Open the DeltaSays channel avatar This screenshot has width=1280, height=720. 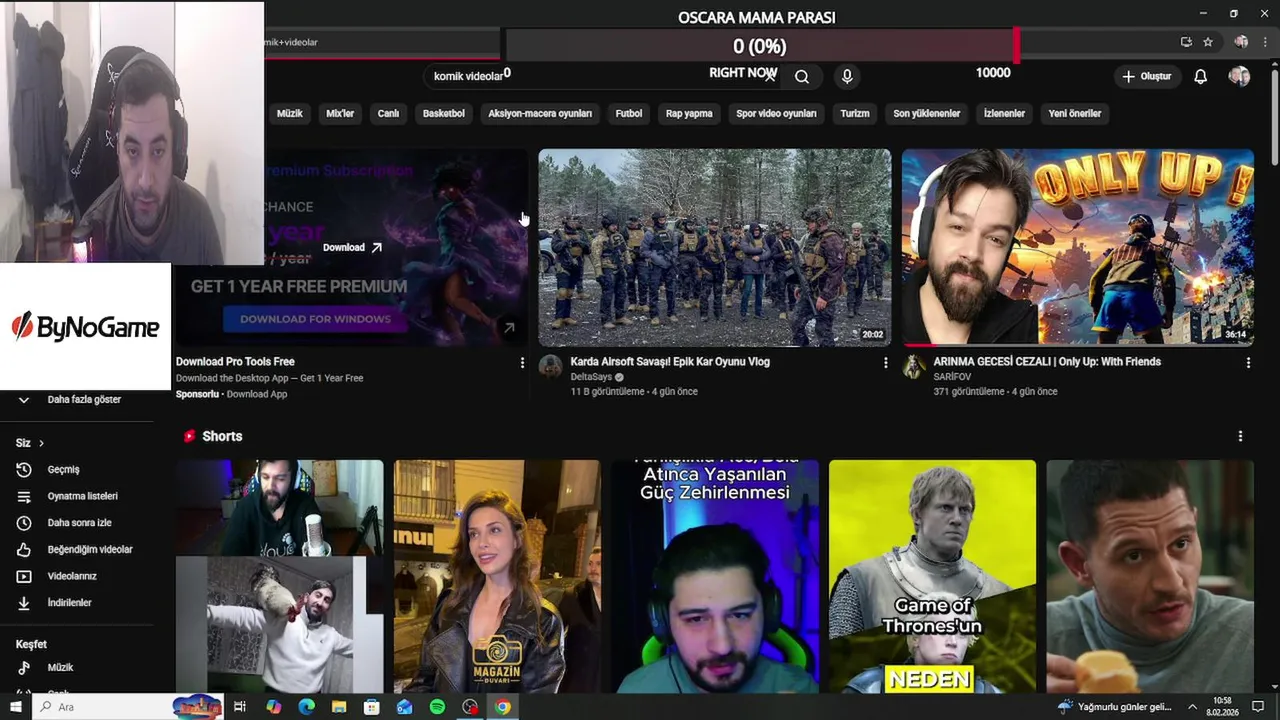[550, 366]
